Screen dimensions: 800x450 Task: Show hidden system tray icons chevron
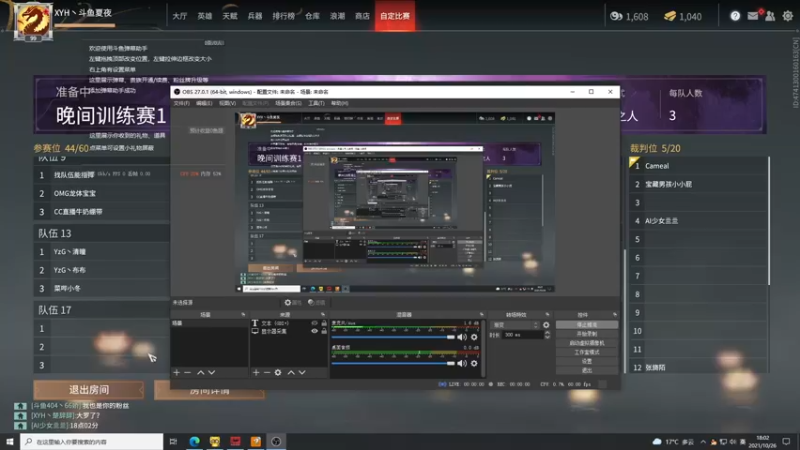click(703, 442)
